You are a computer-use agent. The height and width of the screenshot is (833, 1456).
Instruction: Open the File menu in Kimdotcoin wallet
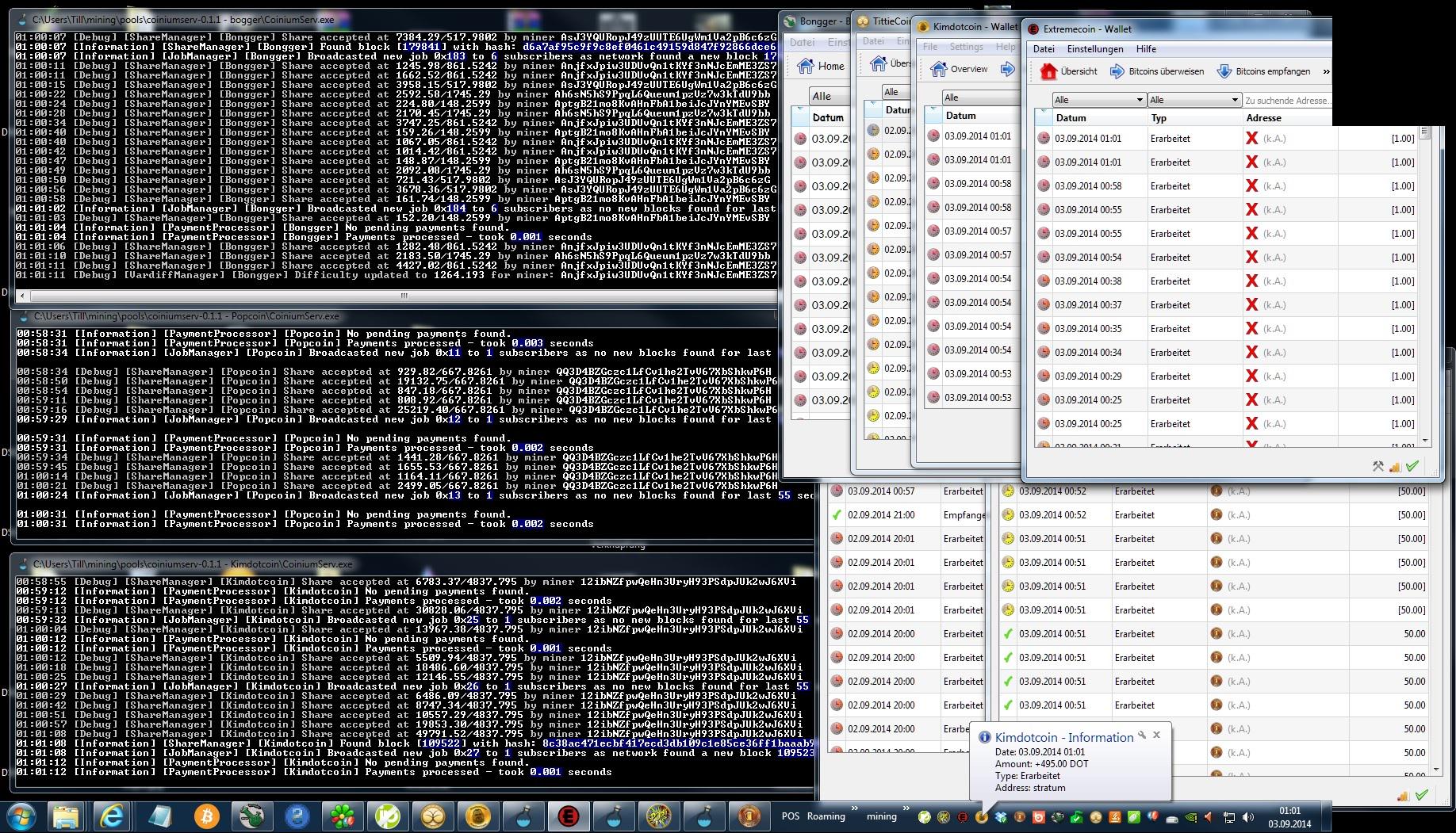[930, 47]
